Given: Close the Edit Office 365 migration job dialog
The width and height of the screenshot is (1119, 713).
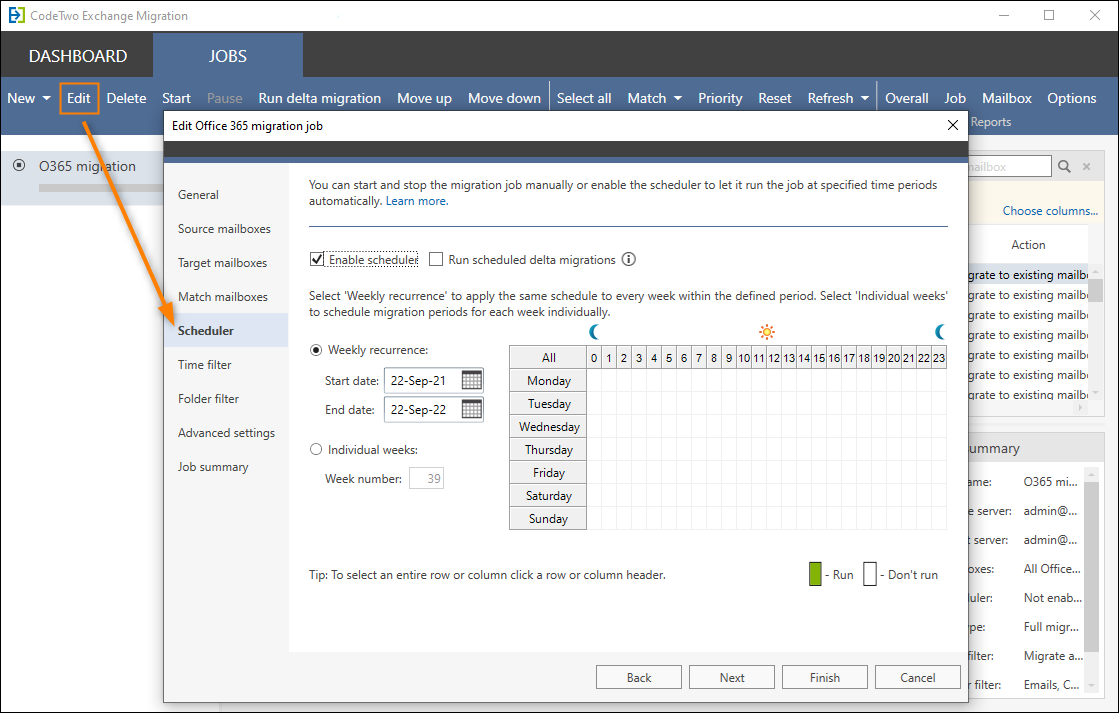Looking at the screenshot, I should [x=952, y=126].
